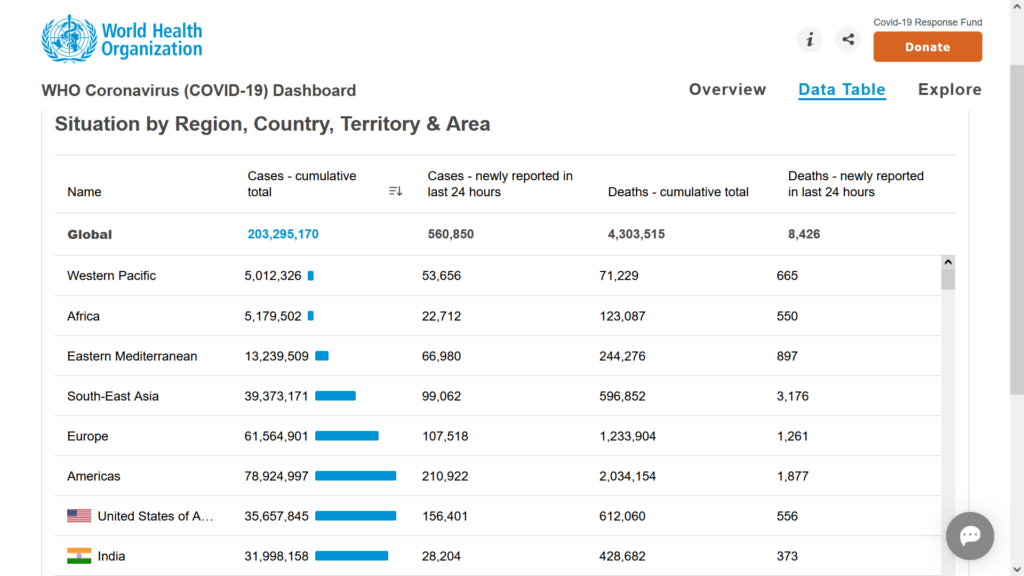Click India deaths total 428,682
The width and height of the screenshot is (1024, 576).
click(x=622, y=556)
